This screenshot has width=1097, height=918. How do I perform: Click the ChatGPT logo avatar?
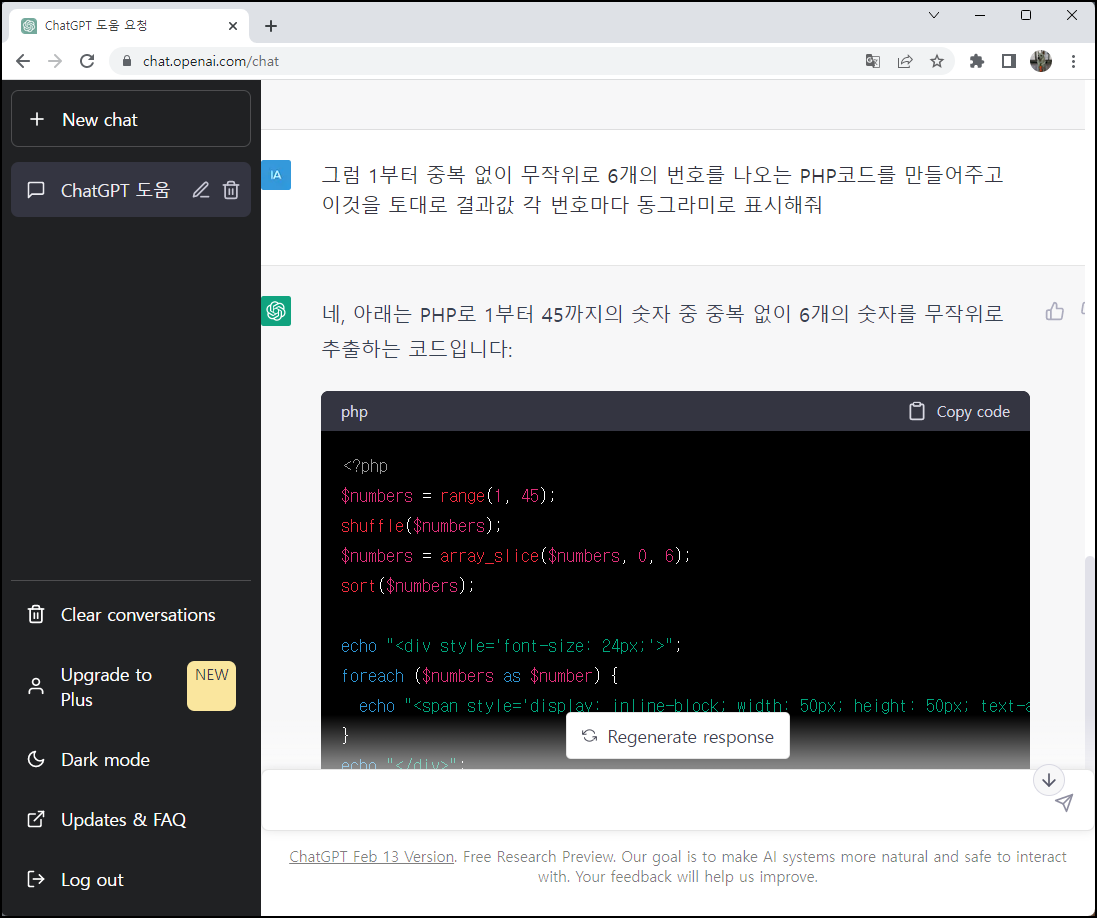(x=276, y=311)
